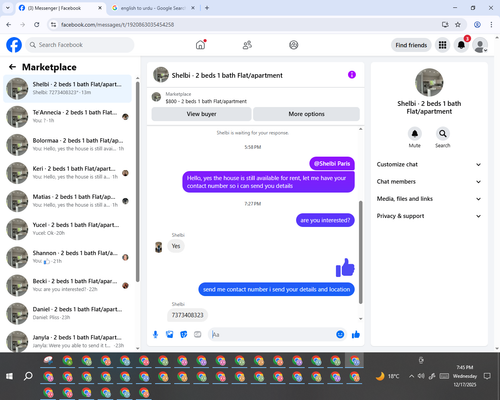Viewport: 500px width, 400px height.
Task: Click the address bar URL
Action: (117, 25)
